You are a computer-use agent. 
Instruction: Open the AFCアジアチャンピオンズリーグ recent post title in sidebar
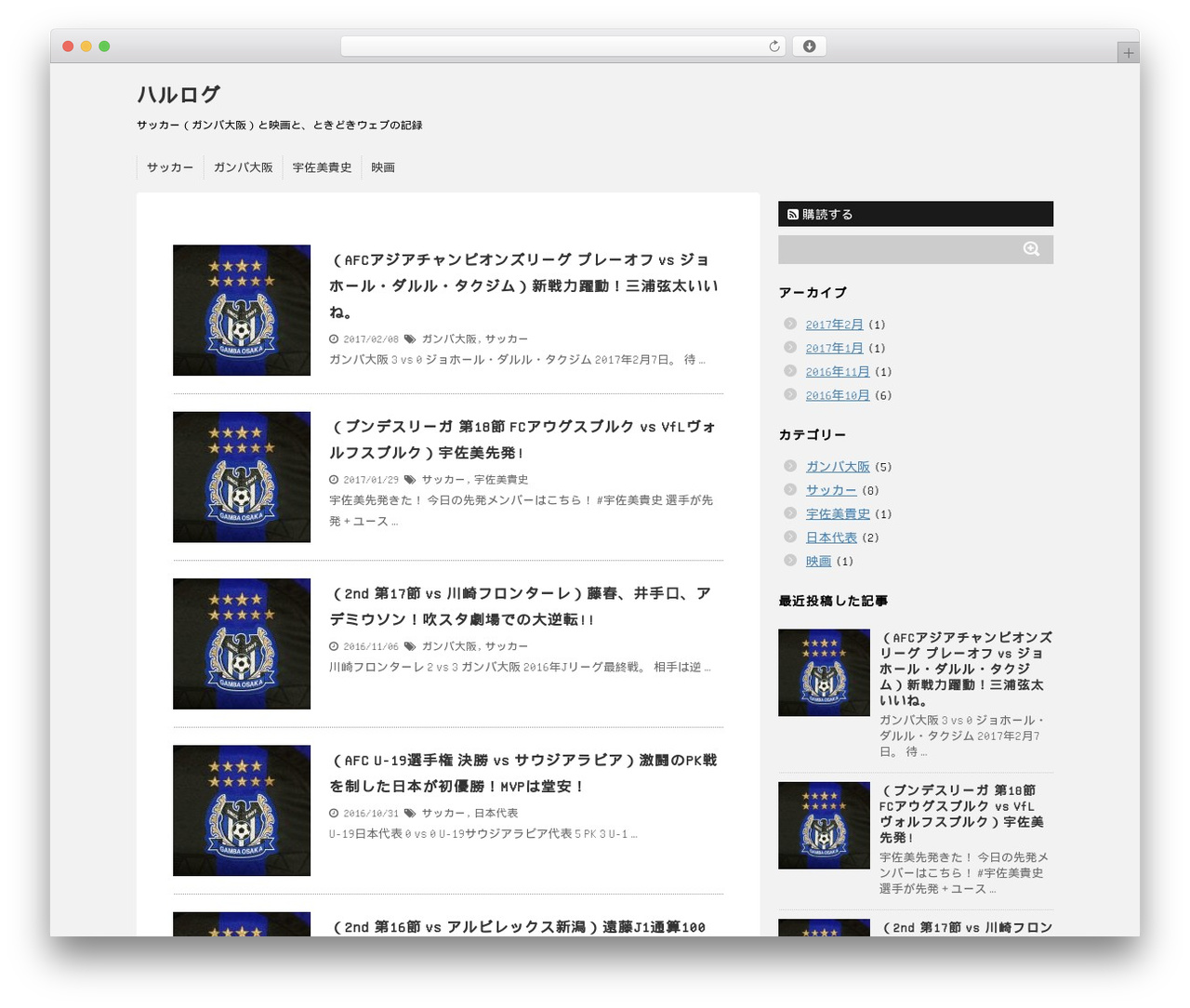(966, 669)
